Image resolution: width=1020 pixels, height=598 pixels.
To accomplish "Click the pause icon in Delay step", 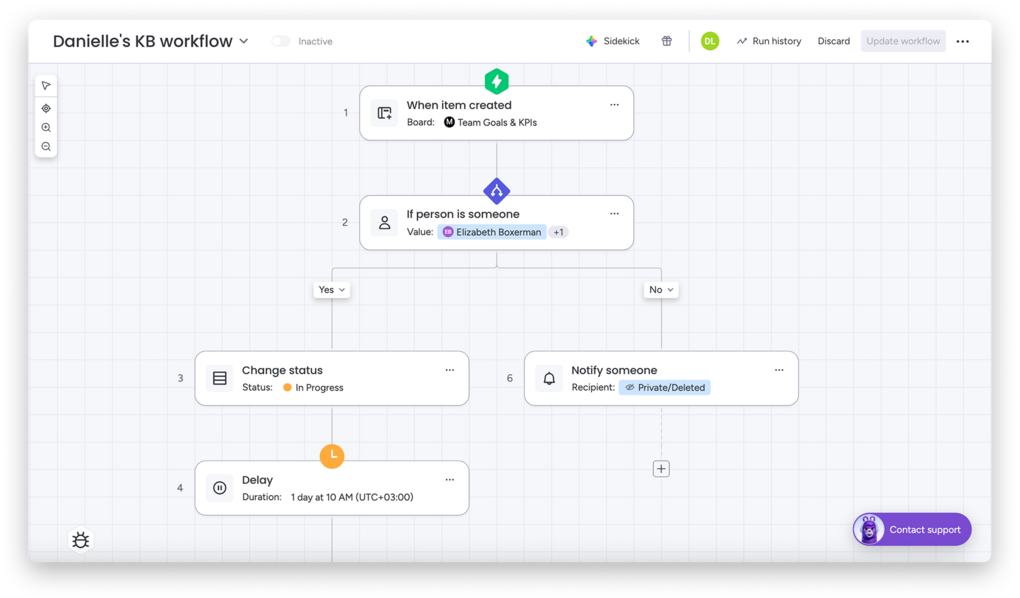I will [220, 488].
